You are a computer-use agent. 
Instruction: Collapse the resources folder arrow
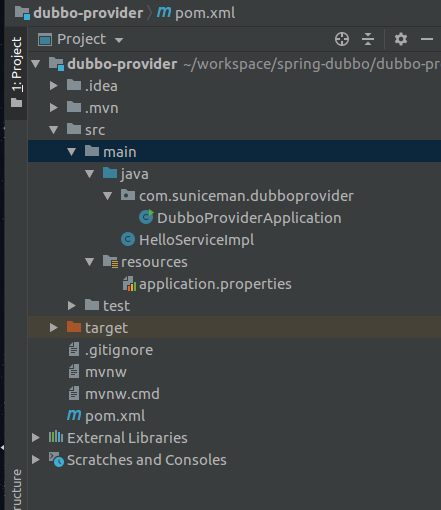89,262
